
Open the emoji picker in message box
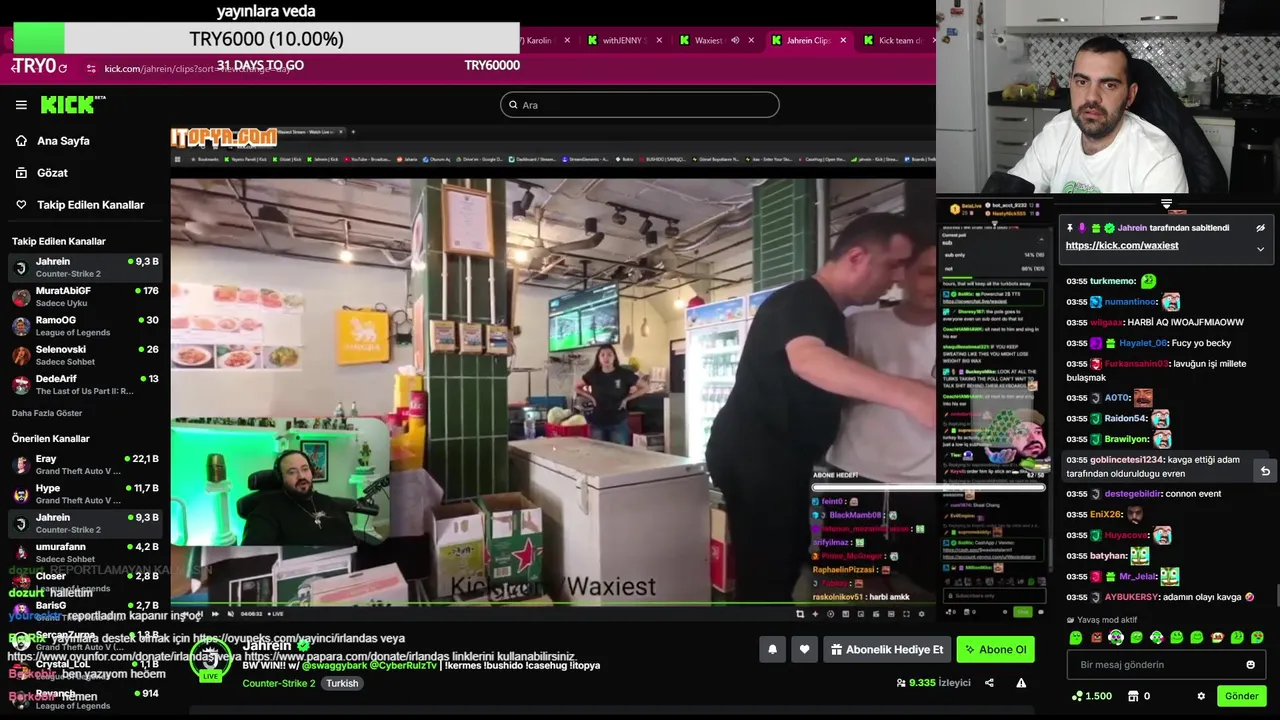pos(1250,664)
